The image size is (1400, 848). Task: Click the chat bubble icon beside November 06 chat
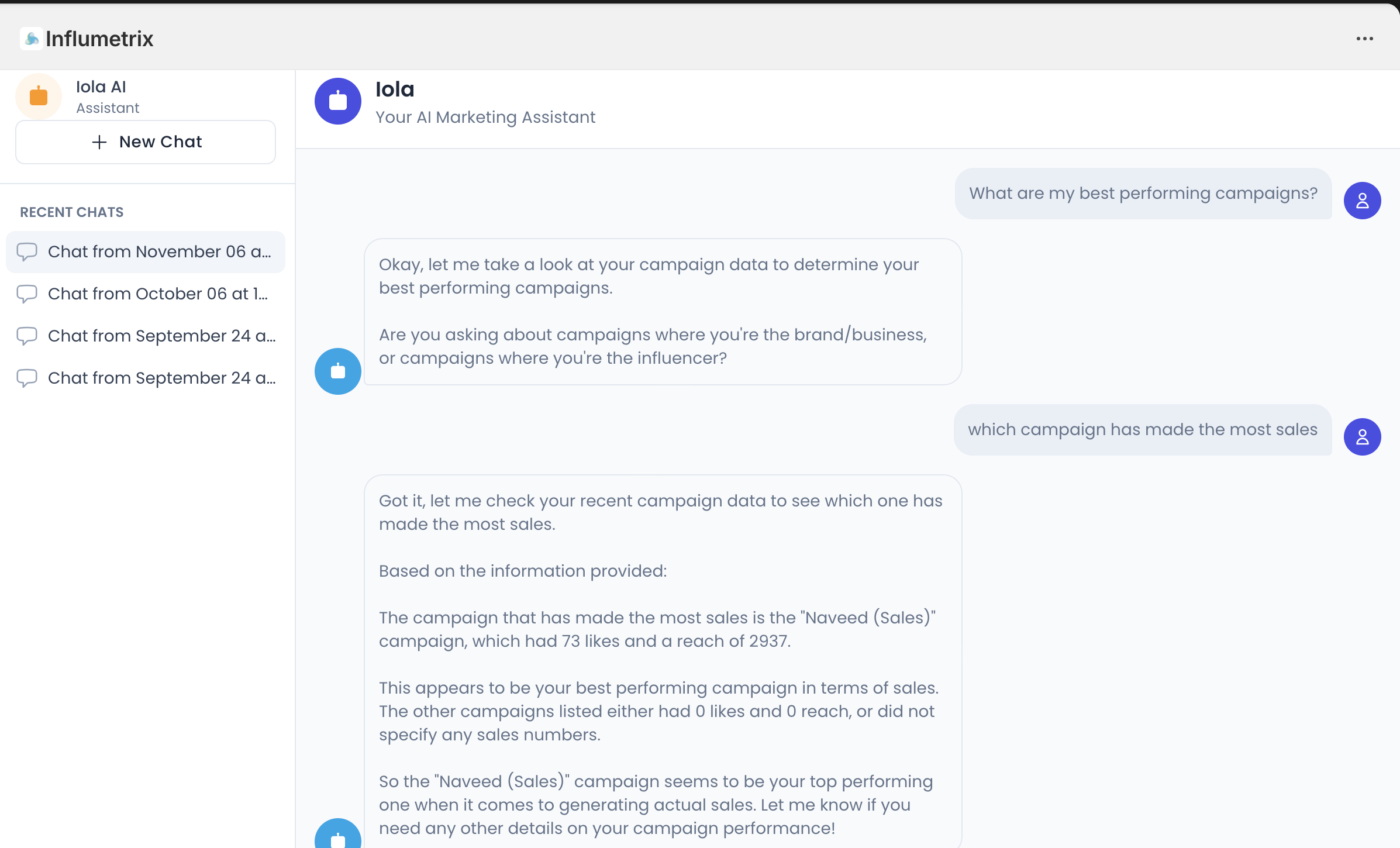click(28, 251)
